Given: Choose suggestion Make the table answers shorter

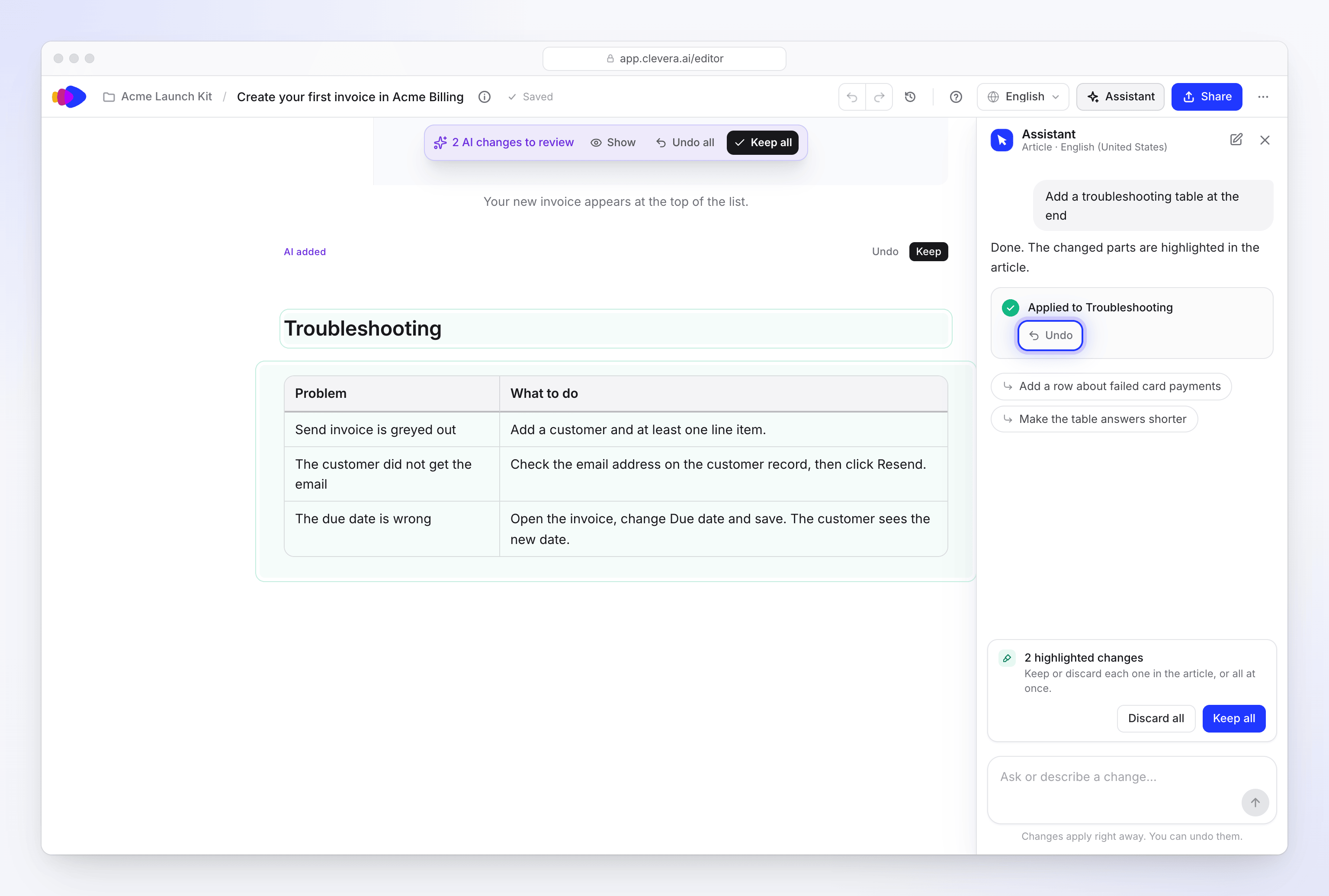Looking at the screenshot, I should 1094,419.
